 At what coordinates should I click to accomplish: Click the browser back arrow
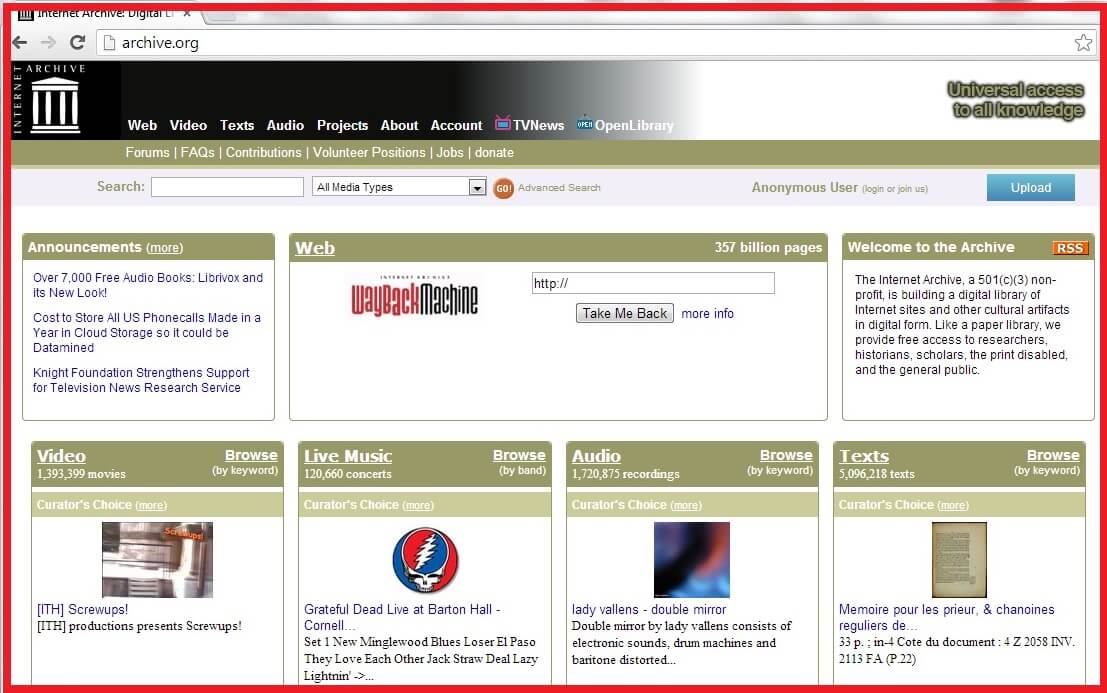[20, 42]
